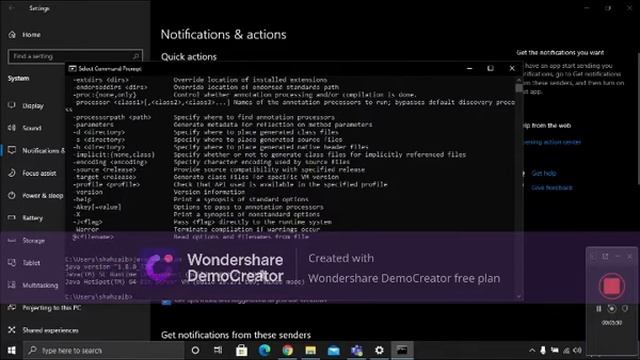Viewport: 640px width, 360px height.
Task: Click the -implicit:{none,class} option line
Action: [x=269, y=155]
